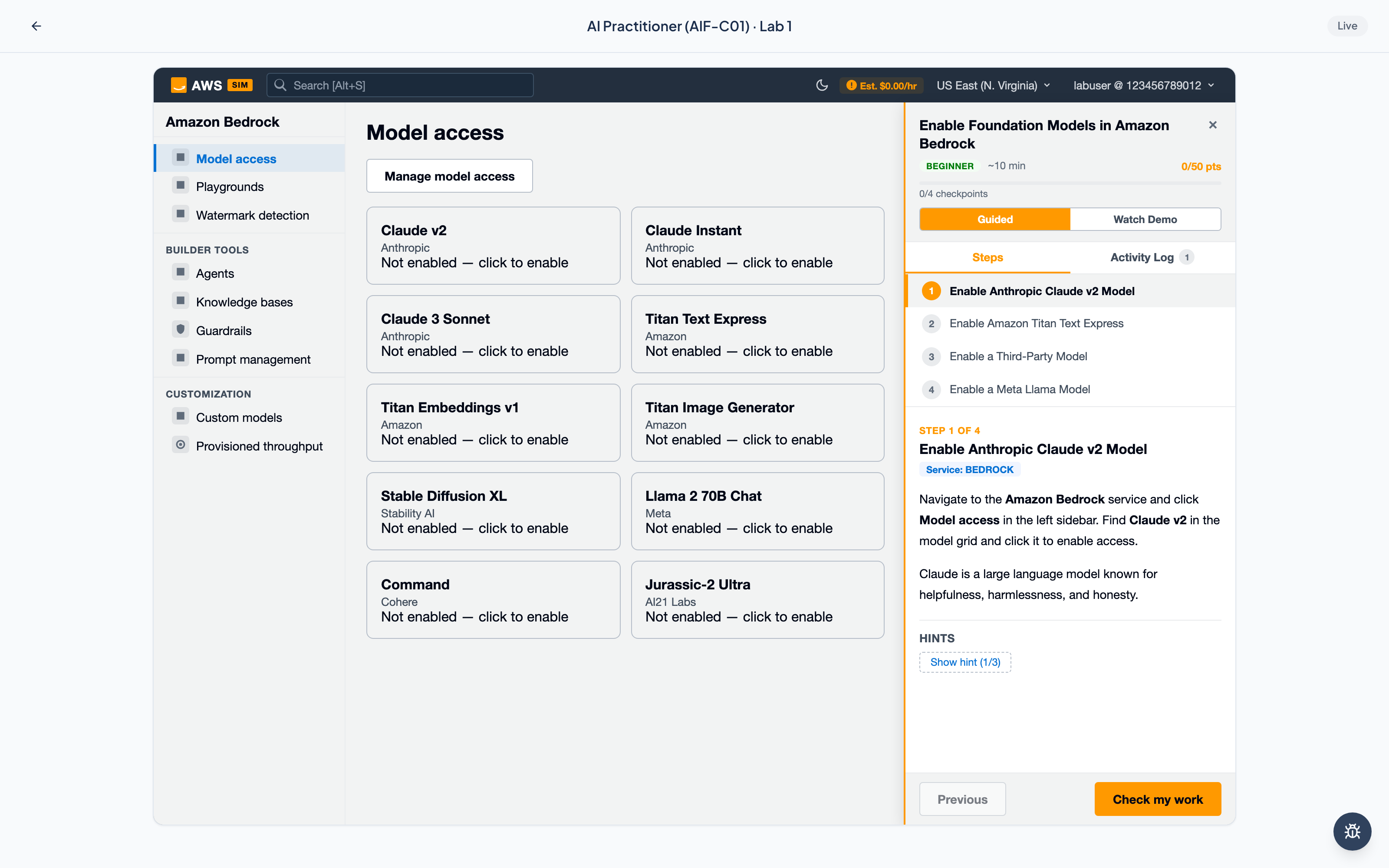
Task: Click Manage model access button
Action: (449, 176)
